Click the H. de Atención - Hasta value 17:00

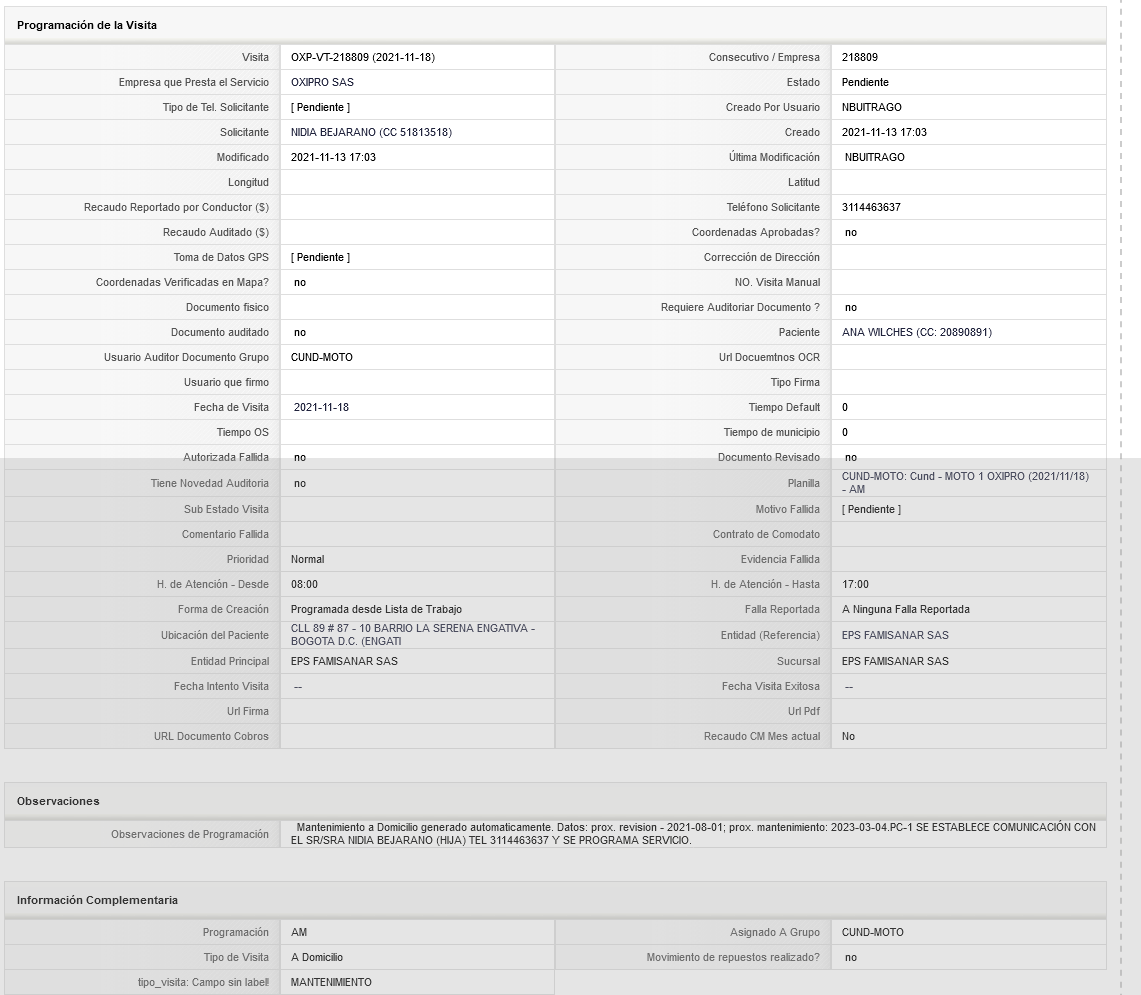pyautogui.click(x=855, y=584)
